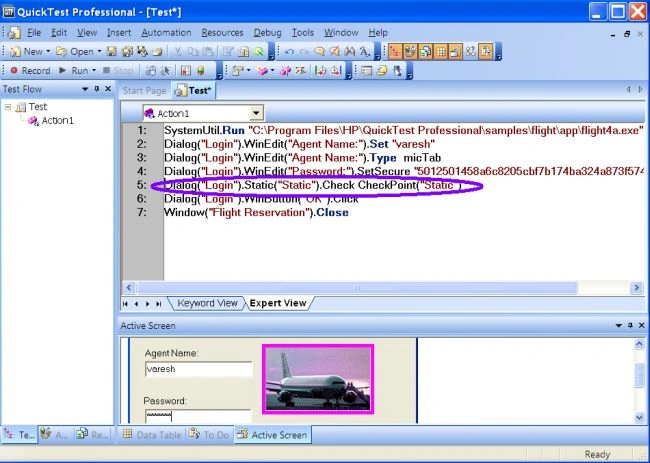650x463 pixels.
Task: Click the To Do tab icon
Action: (194, 434)
